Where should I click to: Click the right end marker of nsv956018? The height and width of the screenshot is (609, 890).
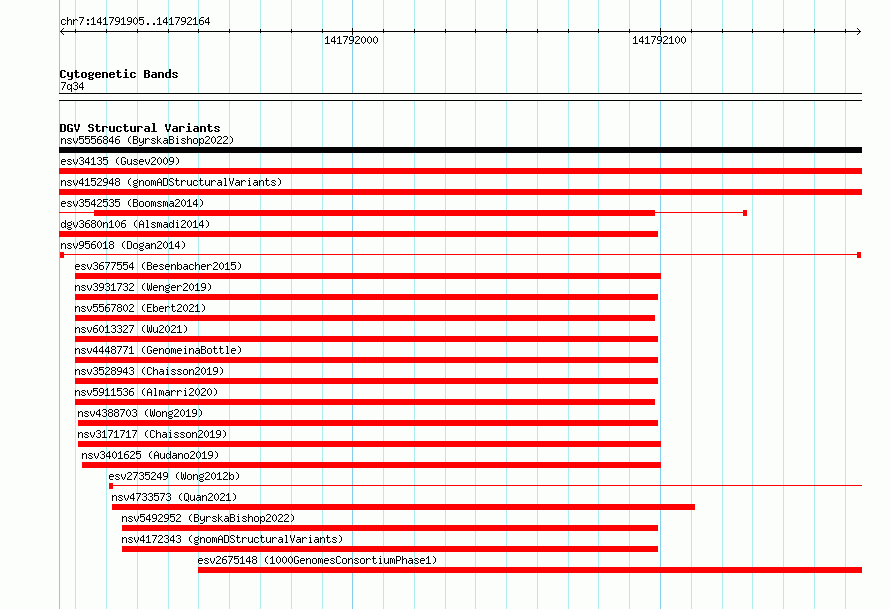tap(859, 255)
